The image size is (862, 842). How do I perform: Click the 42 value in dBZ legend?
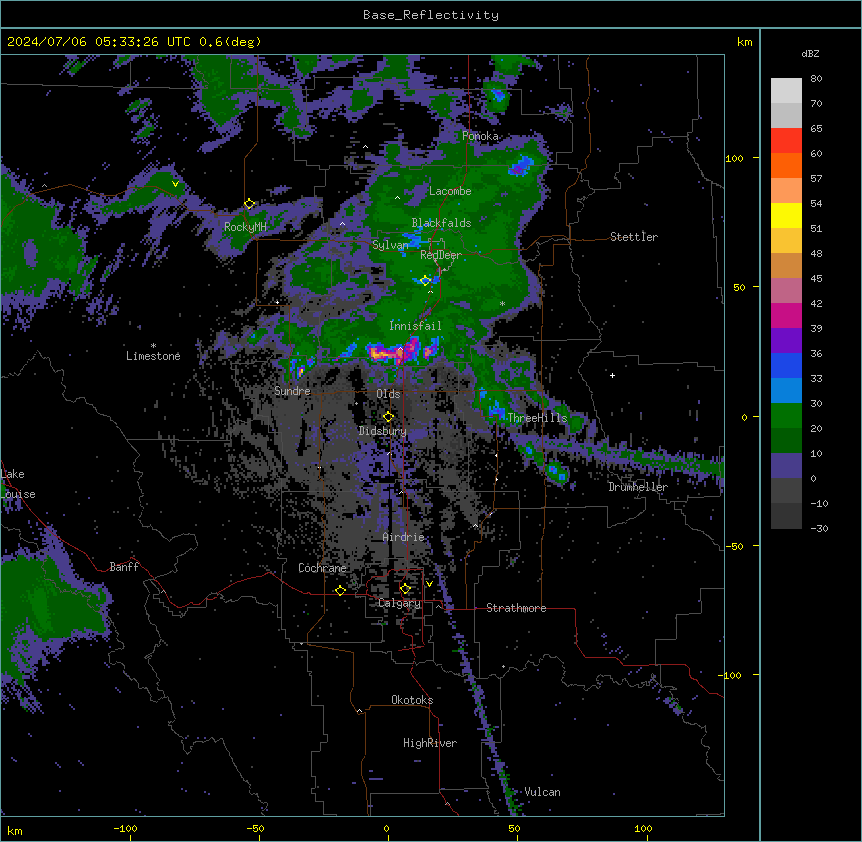pyautogui.click(x=816, y=303)
